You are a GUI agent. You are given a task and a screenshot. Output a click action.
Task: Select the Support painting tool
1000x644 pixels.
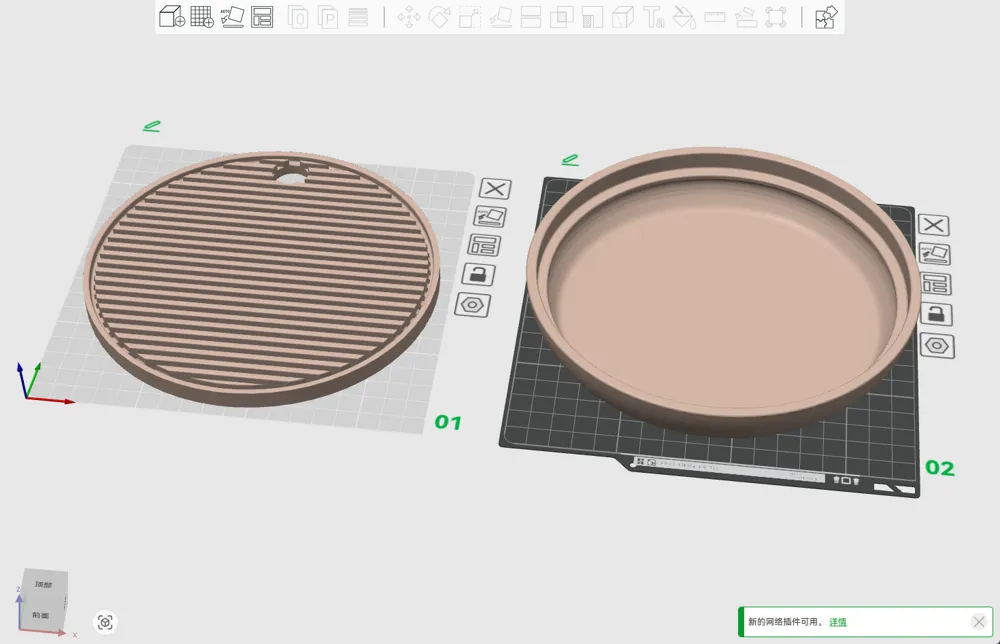(x=592, y=17)
